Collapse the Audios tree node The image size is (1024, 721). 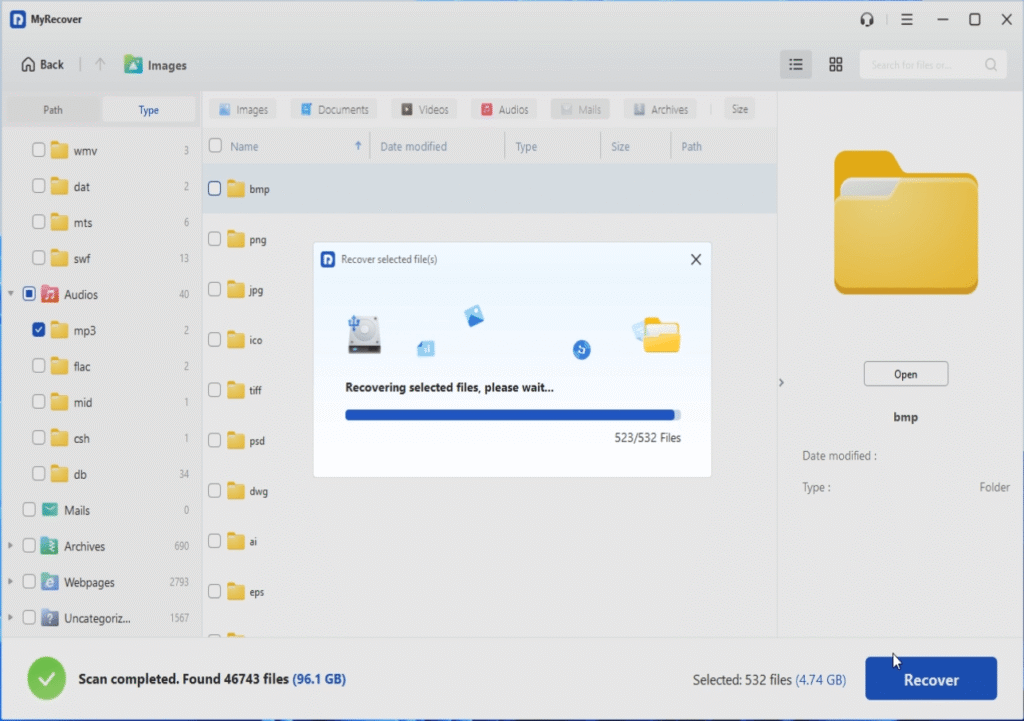(10, 294)
